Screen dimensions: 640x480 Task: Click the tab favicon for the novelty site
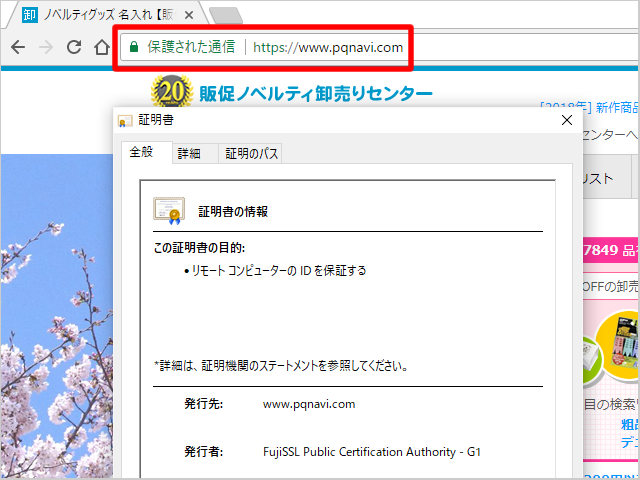29,15
